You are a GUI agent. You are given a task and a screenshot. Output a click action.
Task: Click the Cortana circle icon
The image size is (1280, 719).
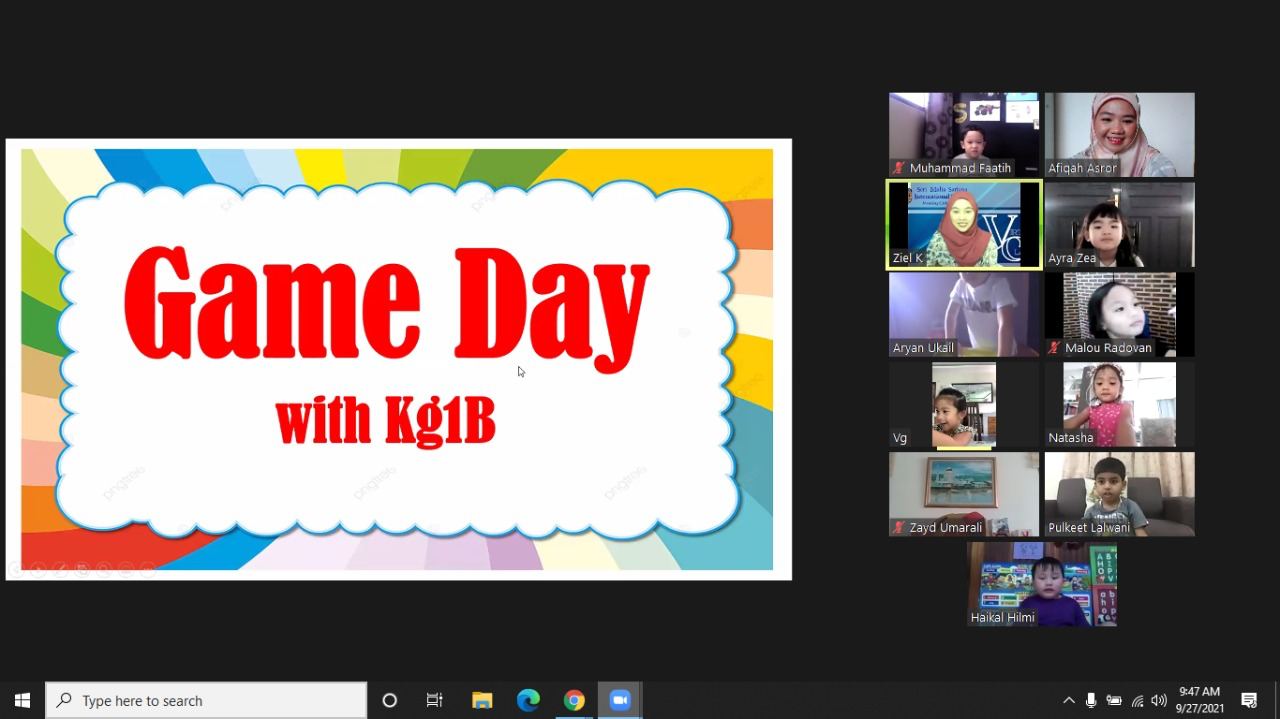390,700
